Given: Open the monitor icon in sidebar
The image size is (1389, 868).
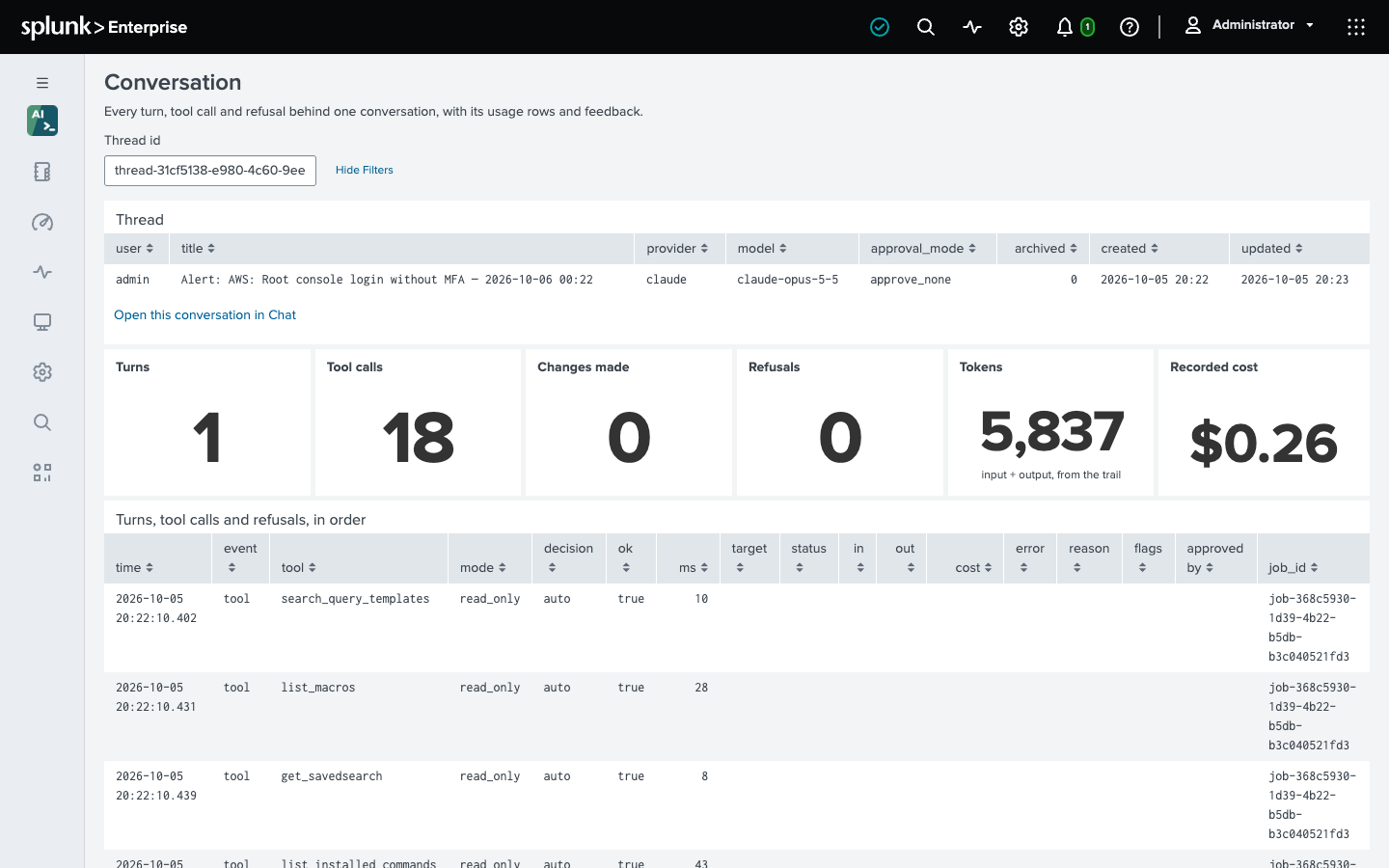Looking at the screenshot, I should (x=42, y=322).
